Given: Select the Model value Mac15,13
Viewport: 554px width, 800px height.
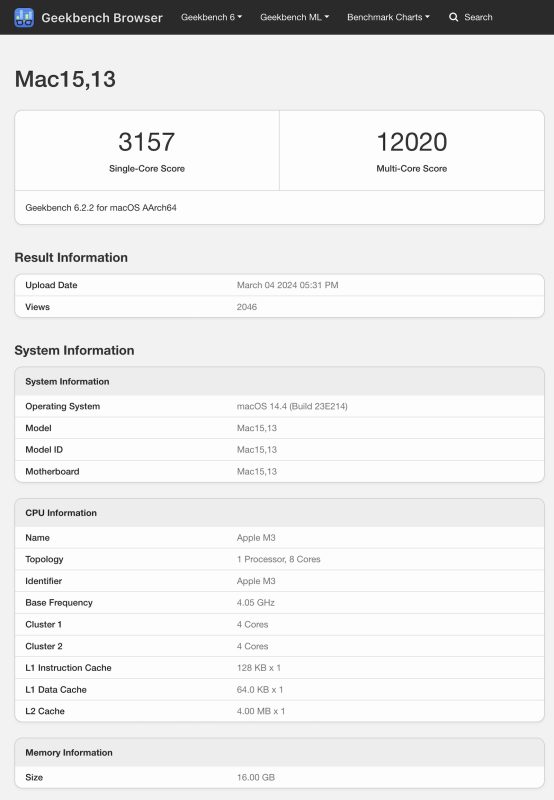Looking at the screenshot, I should (257, 428).
